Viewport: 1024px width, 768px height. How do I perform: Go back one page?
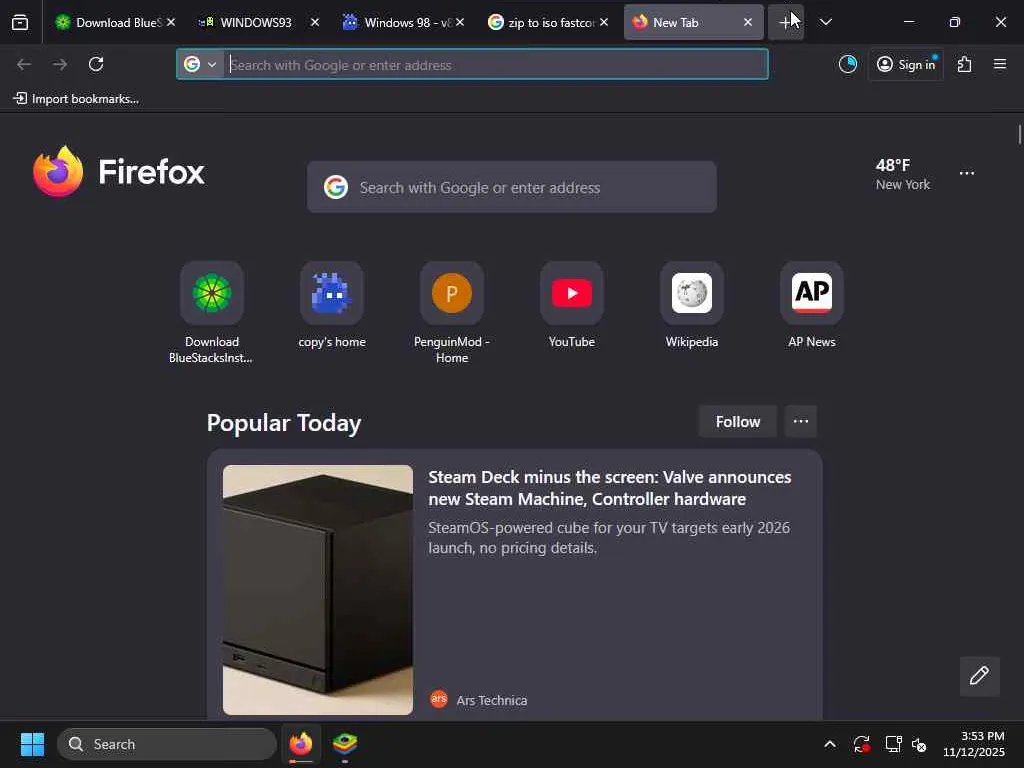click(x=24, y=64)
